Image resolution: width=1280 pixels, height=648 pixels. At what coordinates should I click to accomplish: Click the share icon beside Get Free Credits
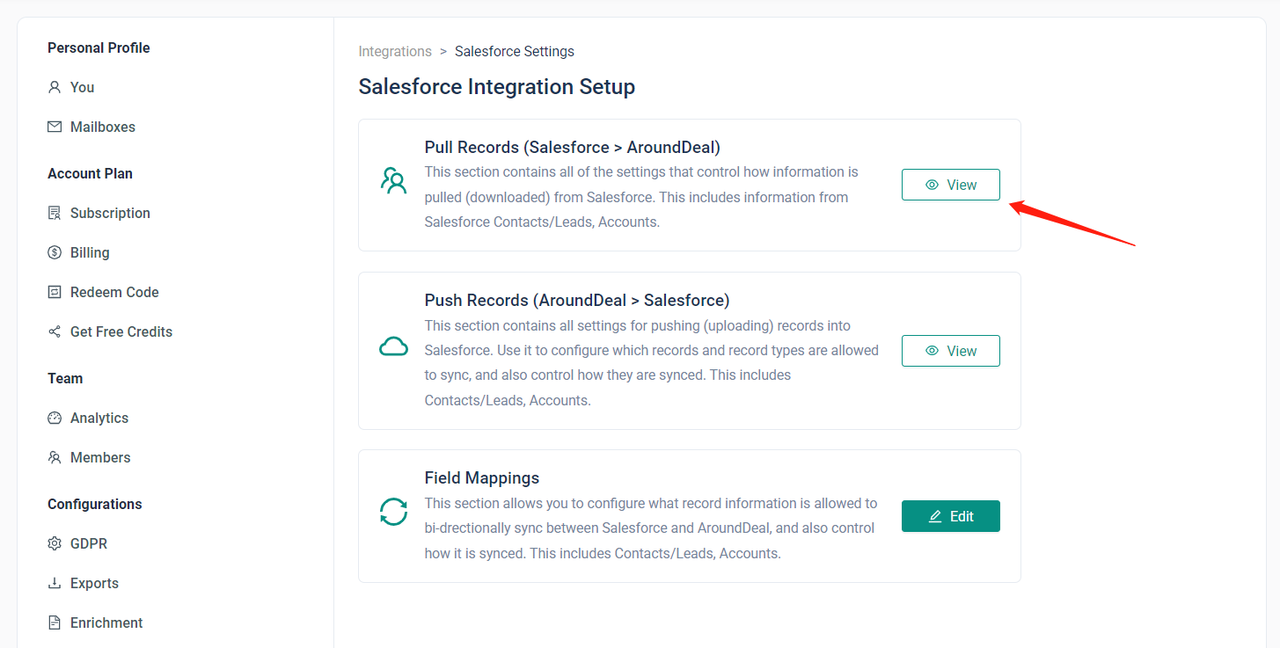pyautogui.click(x=55, y=332)
